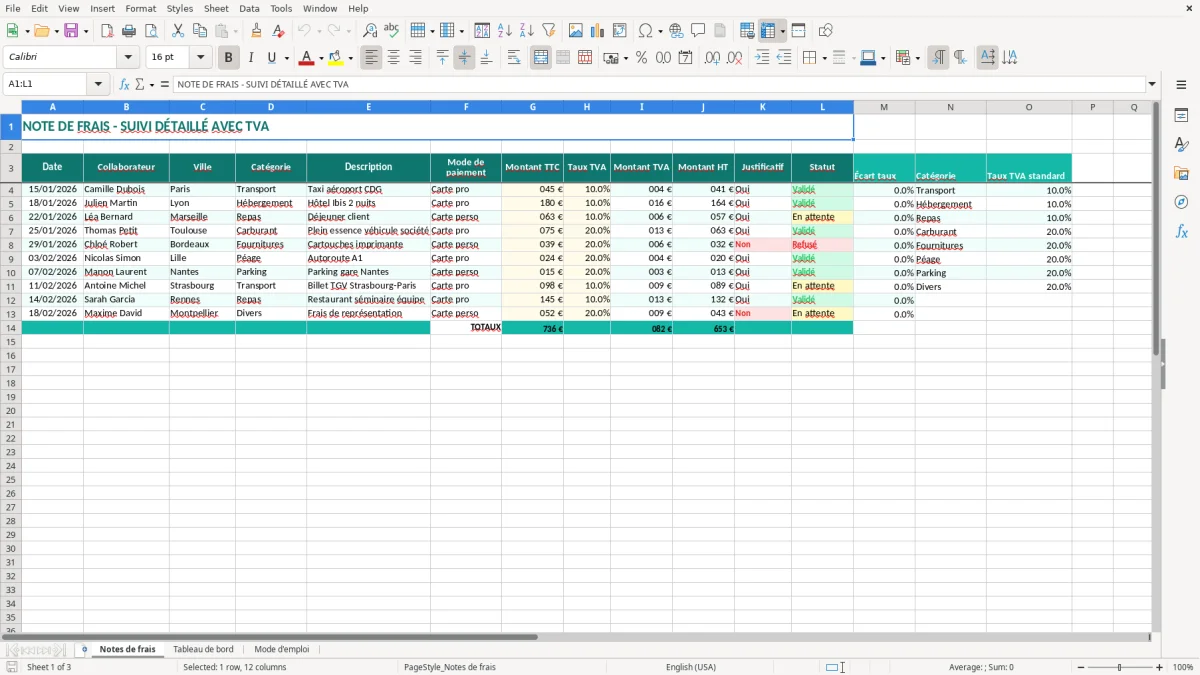The image size is (1200, 675).
Task: Export directly as PDF
Action: (107, 31)
